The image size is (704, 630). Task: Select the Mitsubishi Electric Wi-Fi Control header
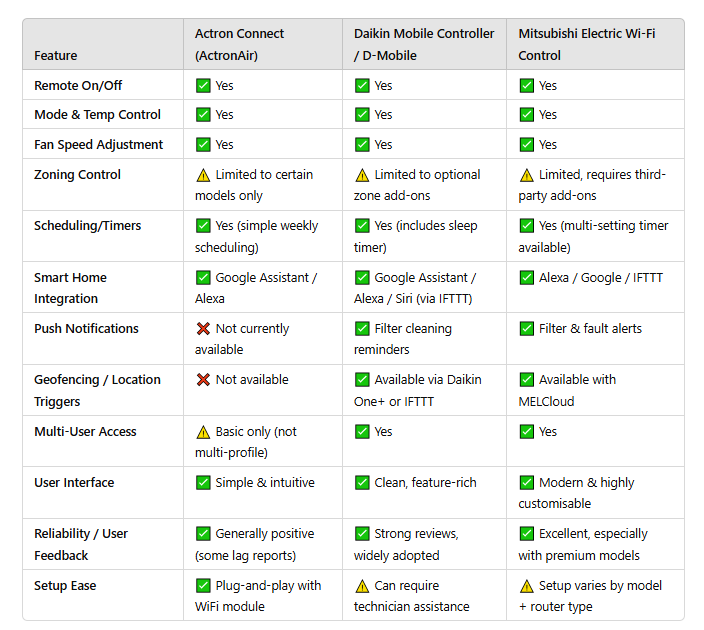pos(595,44)
